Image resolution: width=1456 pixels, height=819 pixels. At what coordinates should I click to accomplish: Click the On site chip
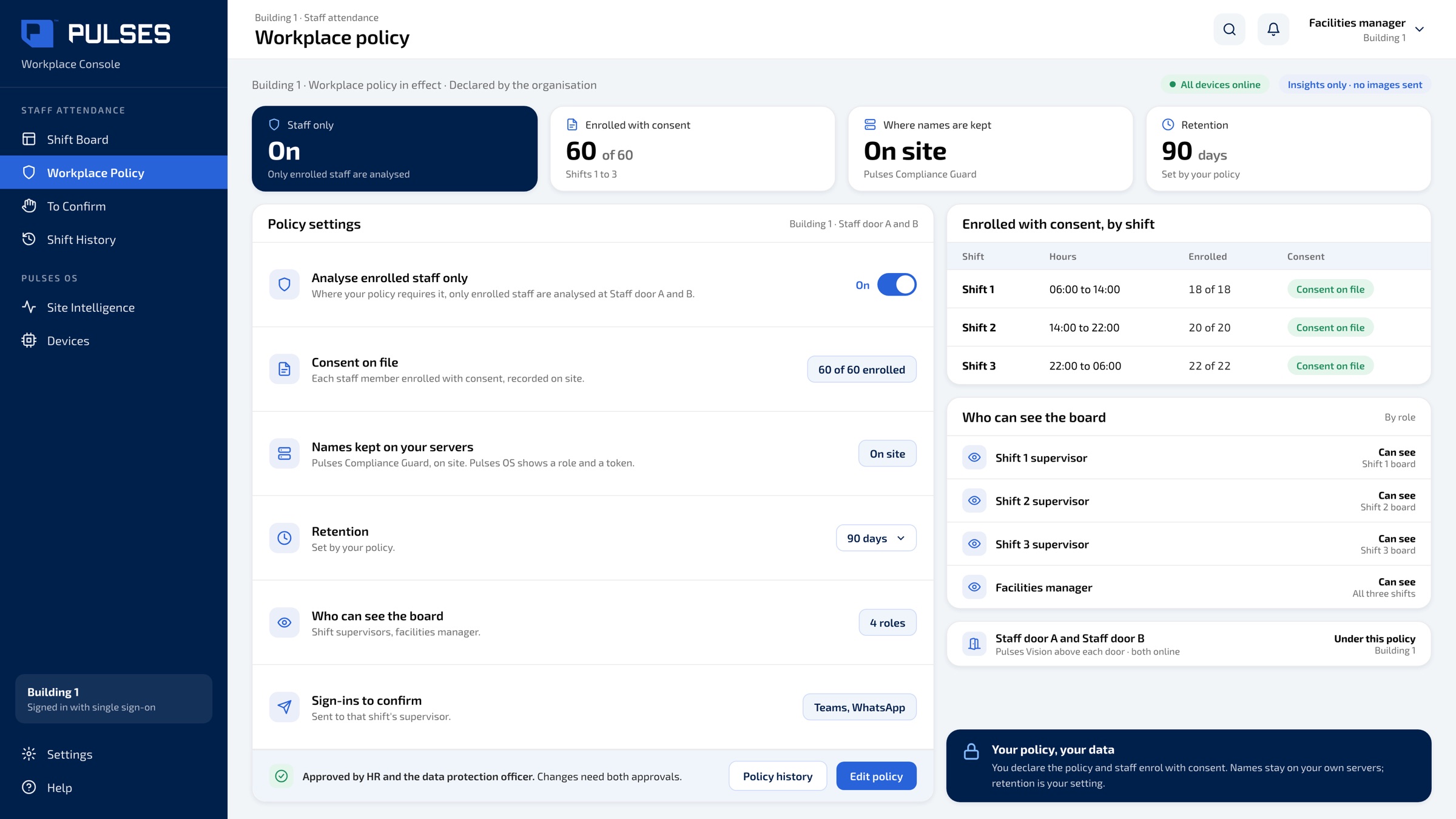887,453
